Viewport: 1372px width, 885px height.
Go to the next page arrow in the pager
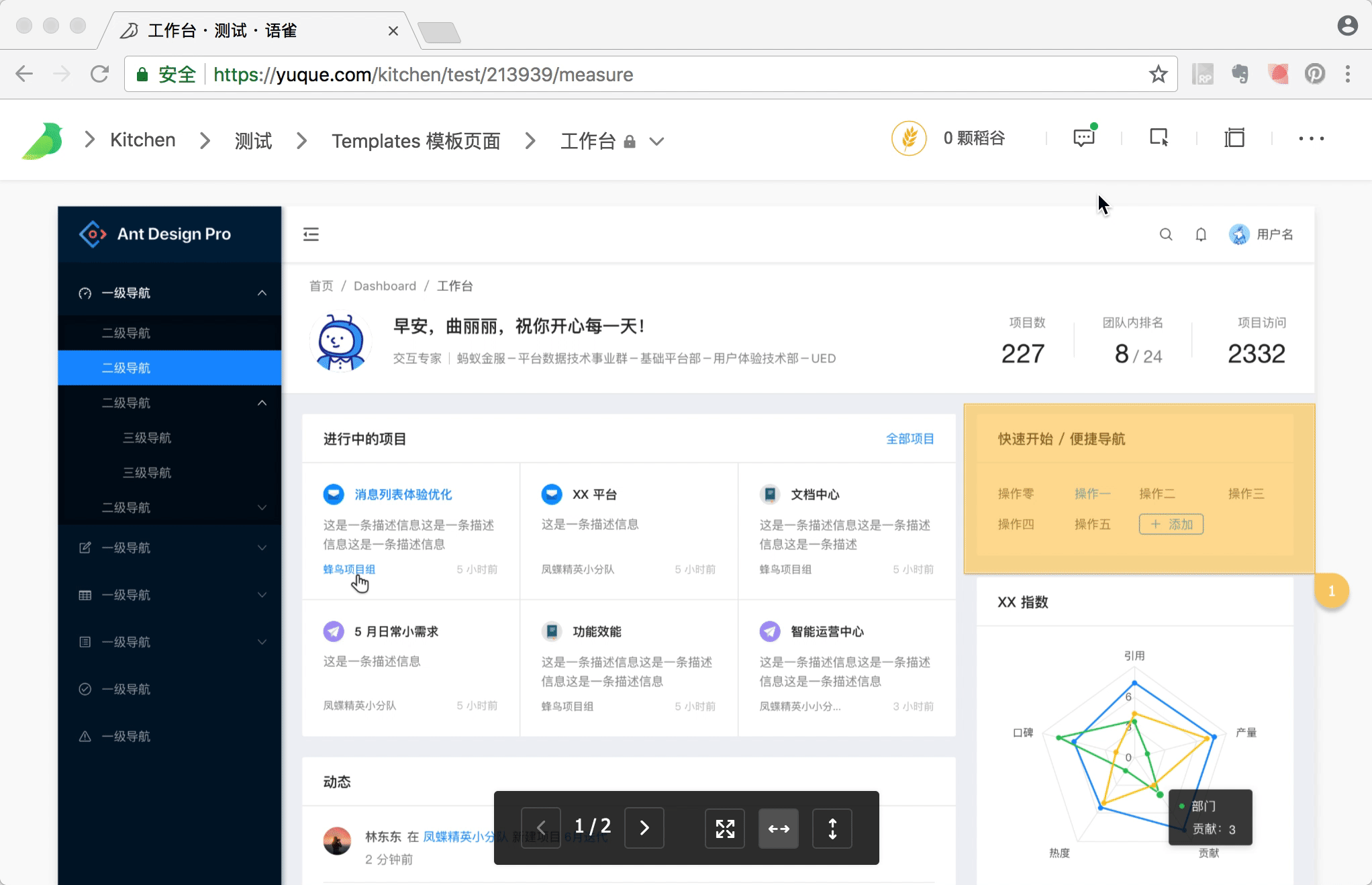644,829
